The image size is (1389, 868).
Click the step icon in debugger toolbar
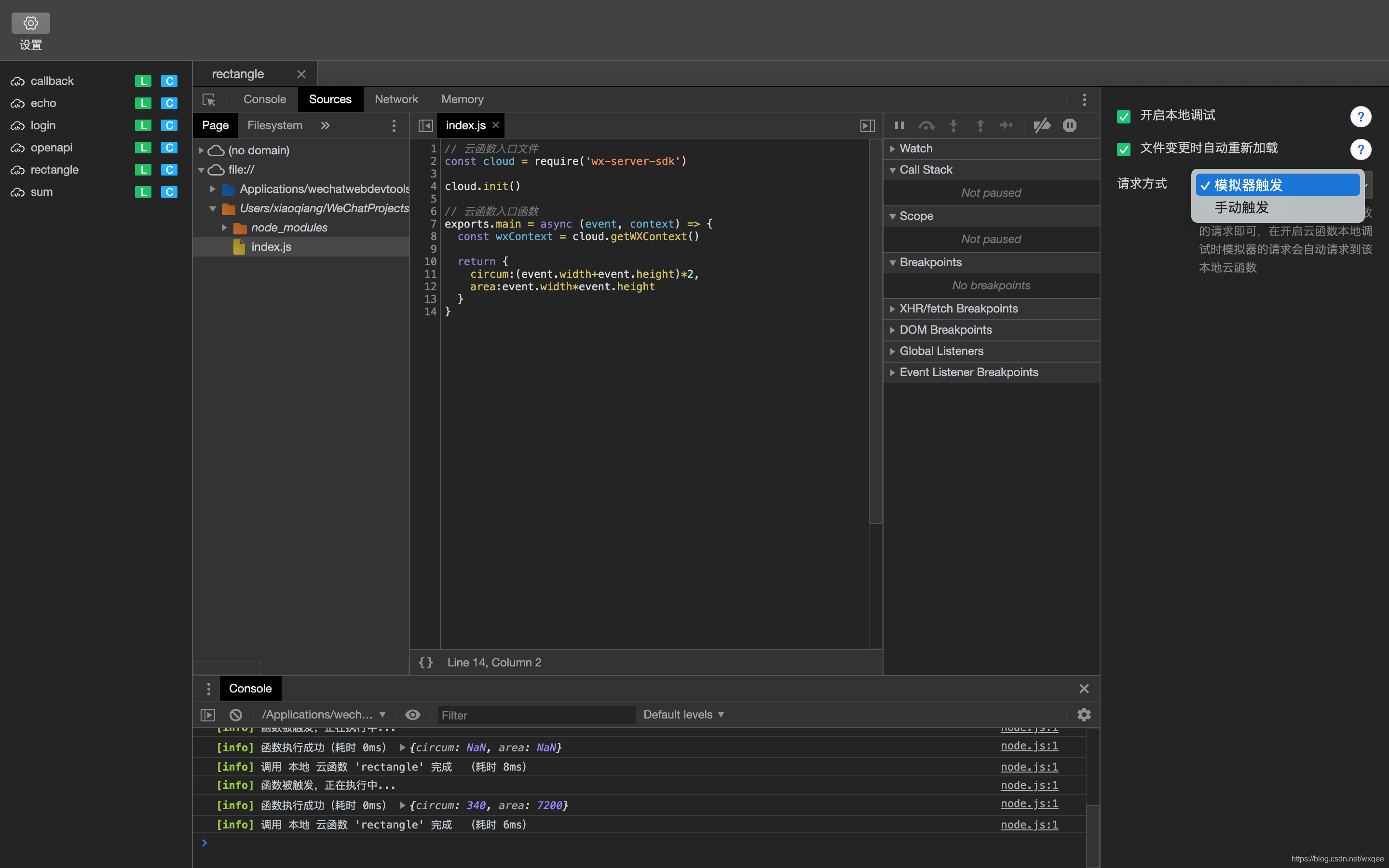pos(1006,125)
